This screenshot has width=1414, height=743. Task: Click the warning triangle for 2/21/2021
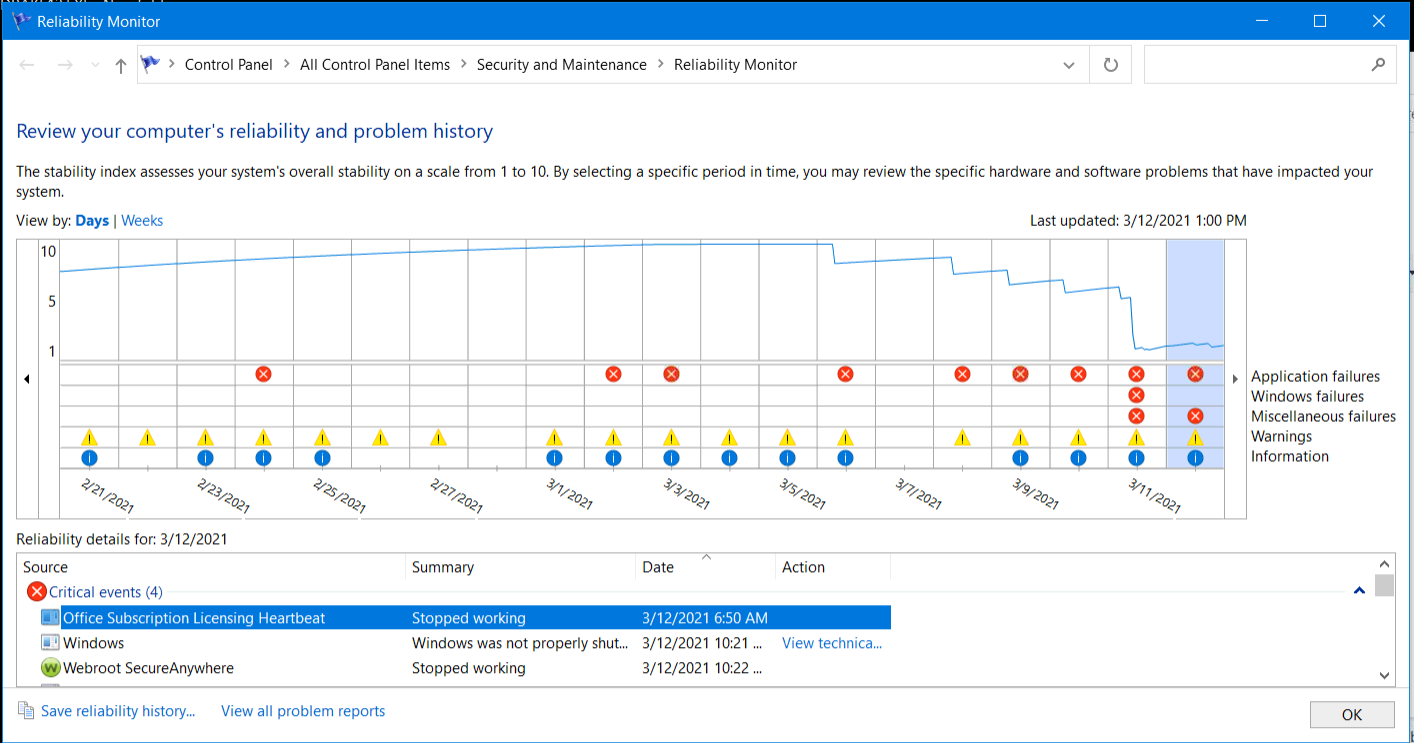pos(89,437)
